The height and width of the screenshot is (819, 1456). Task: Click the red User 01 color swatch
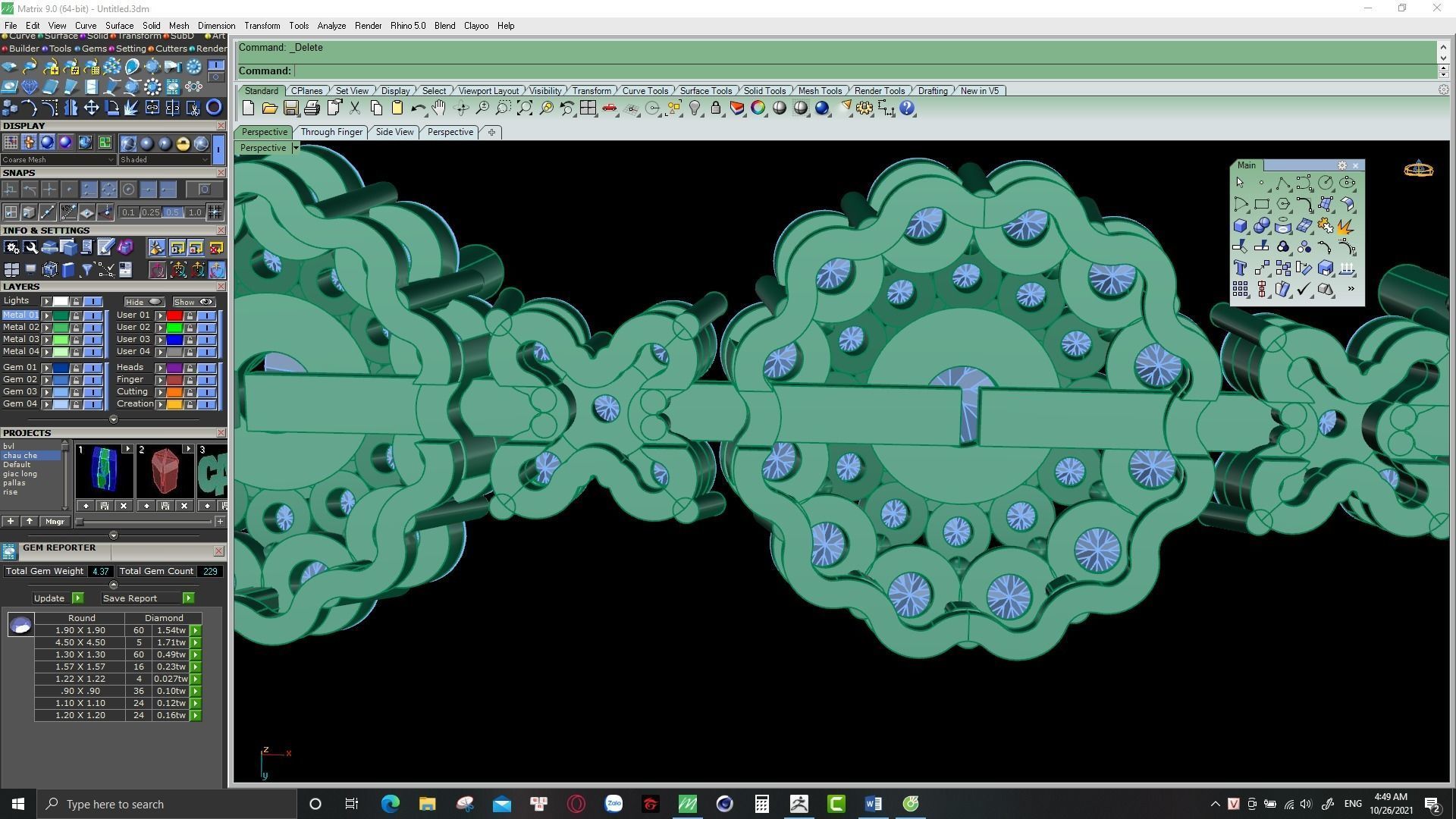click(174, 315)
